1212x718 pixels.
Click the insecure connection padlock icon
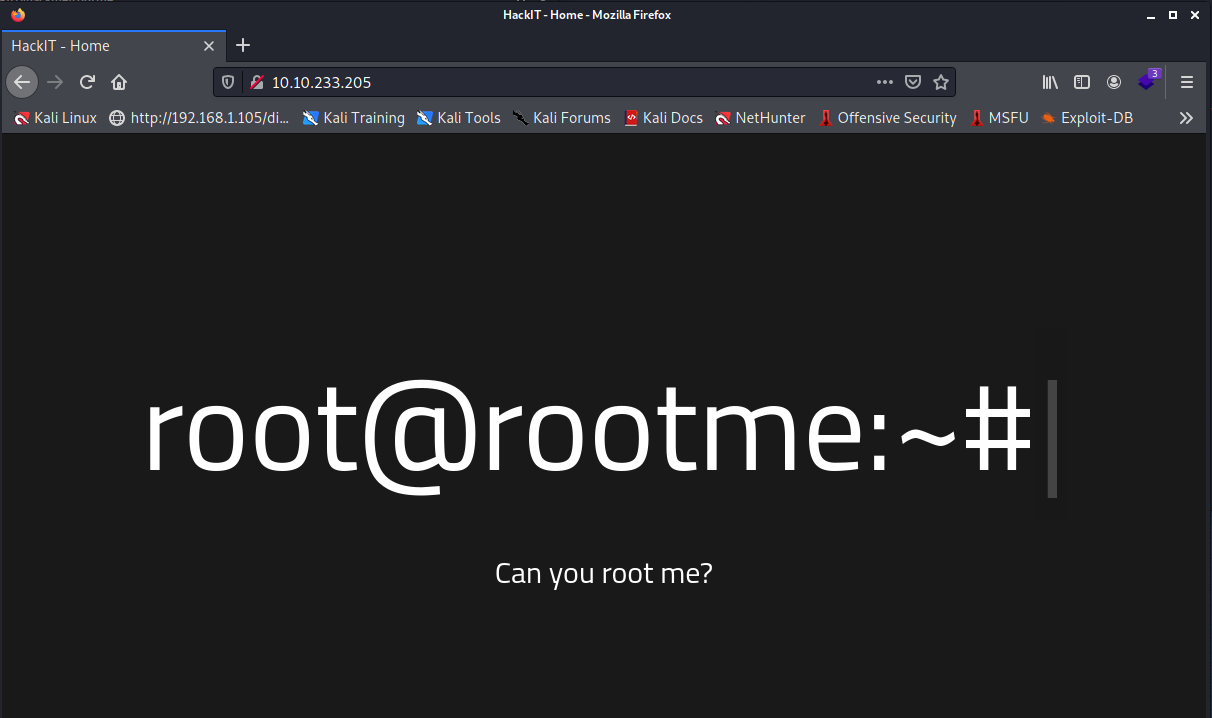pyautogui.click(x=256, y=82)
